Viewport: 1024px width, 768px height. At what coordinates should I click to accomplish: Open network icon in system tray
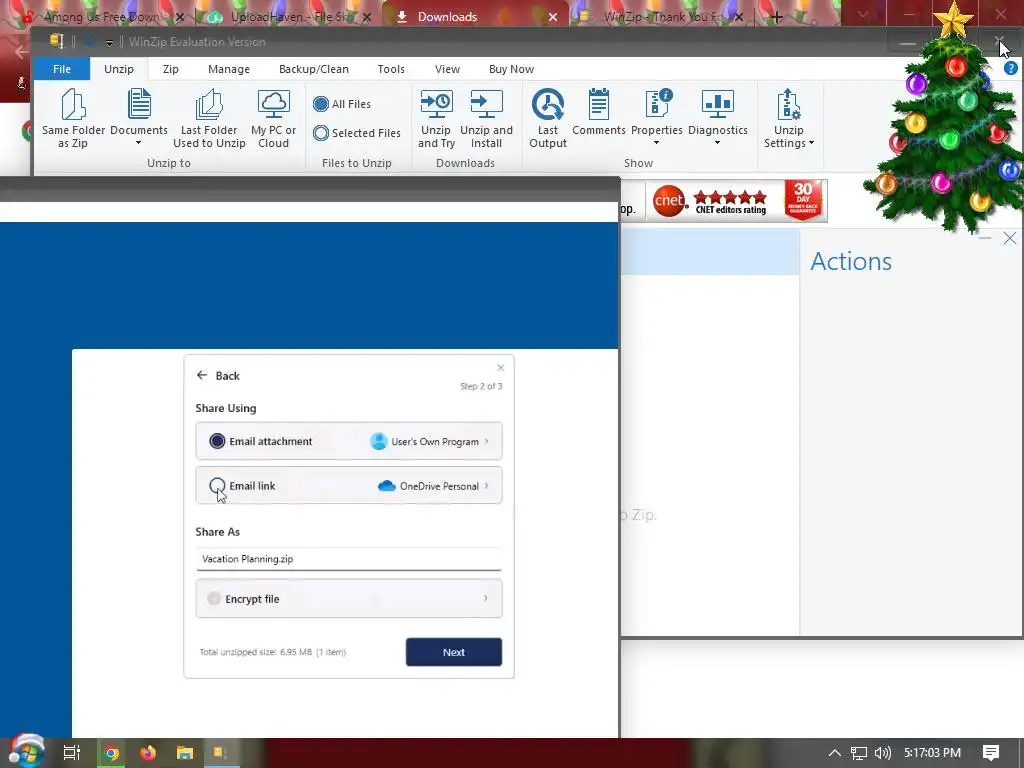tap(859, 753)
